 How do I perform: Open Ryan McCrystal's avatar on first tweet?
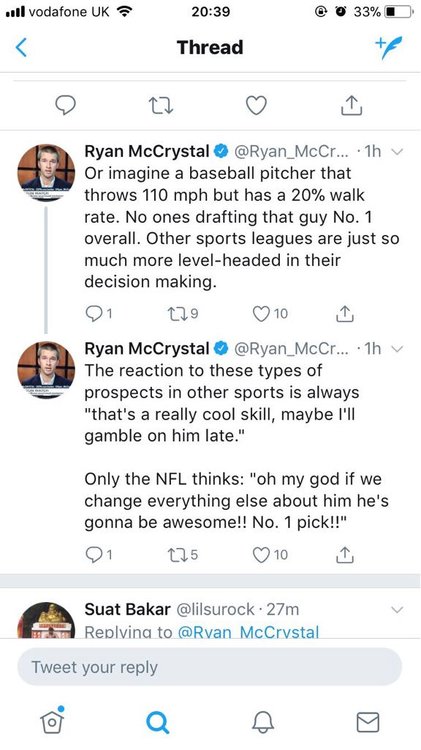pyautogui.click(x=46, y=173)
